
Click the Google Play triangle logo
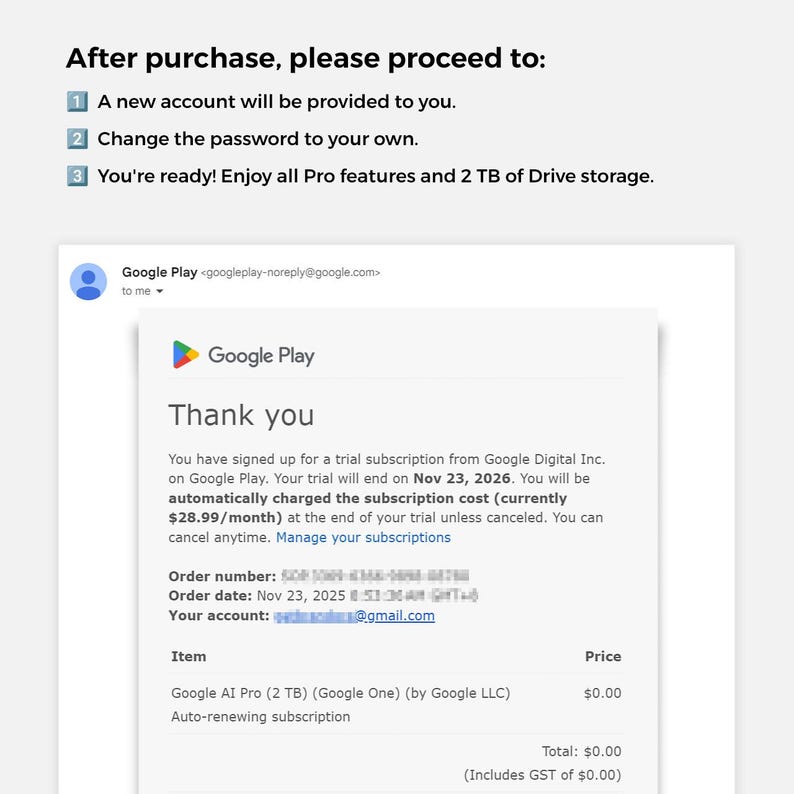coord(185,355)
